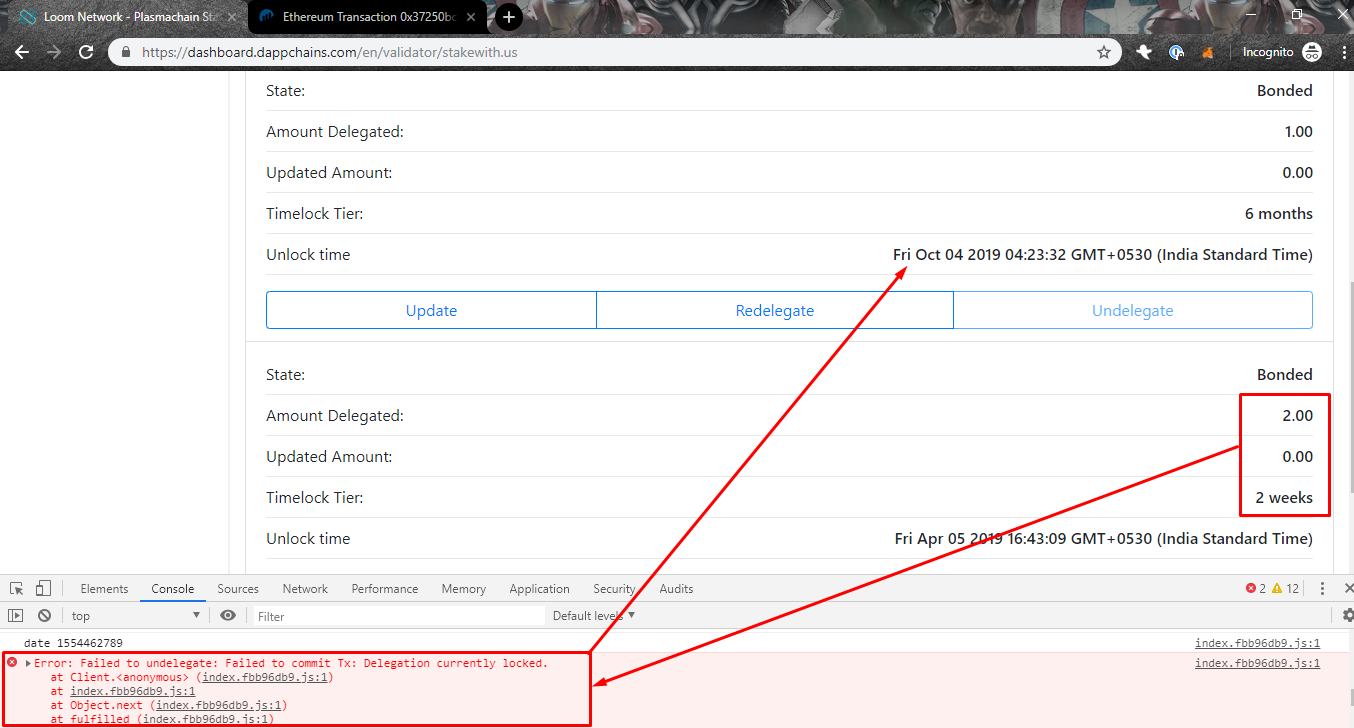This screenshot has width=1354, height=728.
Task: Open DevTools settings with the gear icon
Action: [1344, 617]
